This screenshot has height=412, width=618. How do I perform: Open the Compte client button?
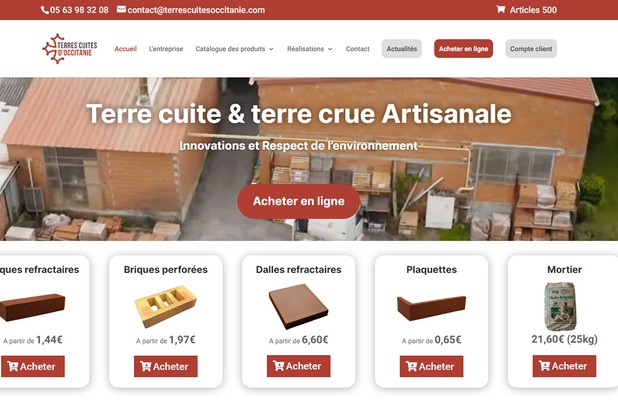pyautogui.click(x=531, y=48)
